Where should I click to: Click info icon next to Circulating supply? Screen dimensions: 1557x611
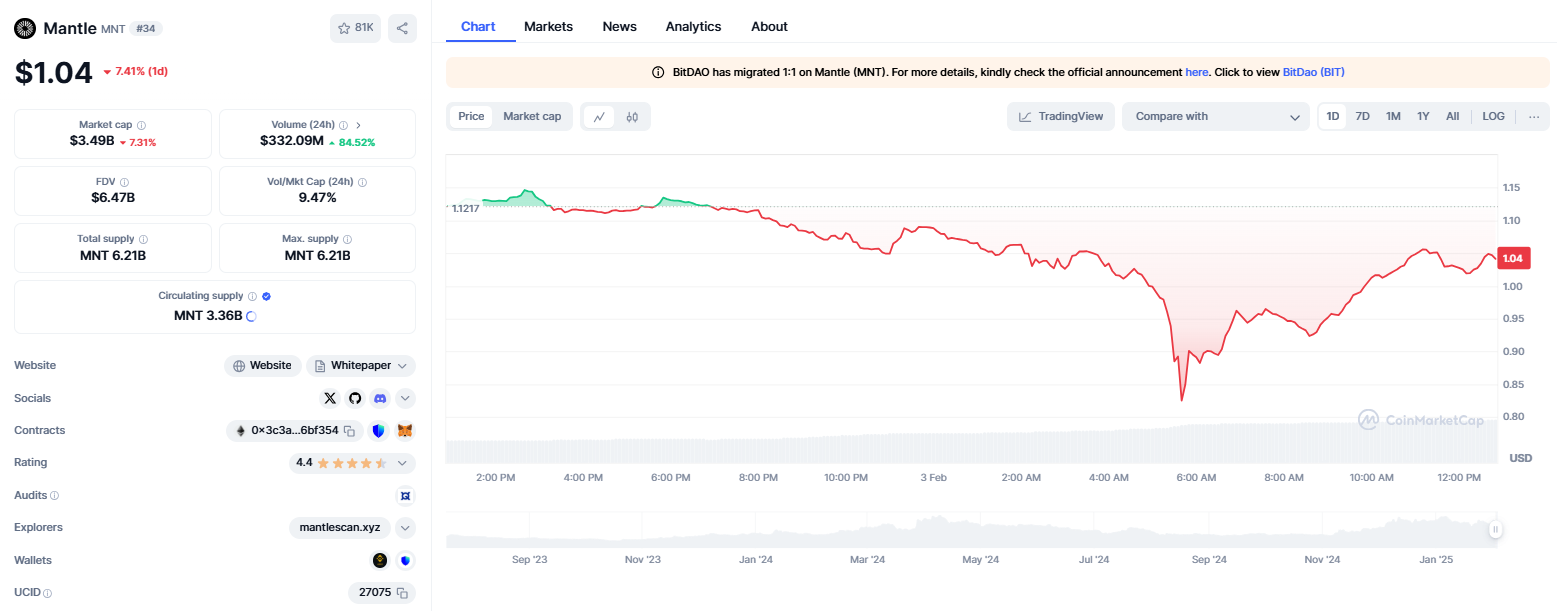pos(252,296)
